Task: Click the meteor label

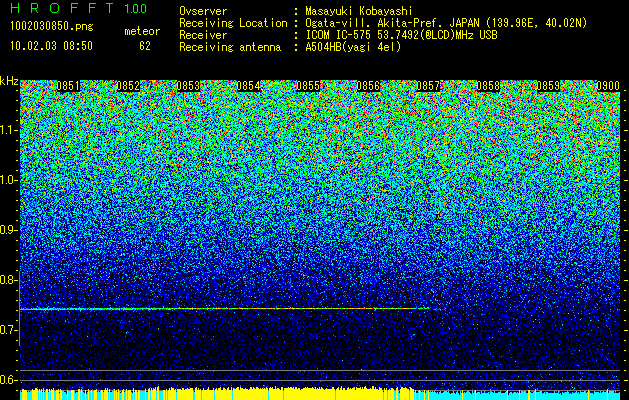Action: 142,31
